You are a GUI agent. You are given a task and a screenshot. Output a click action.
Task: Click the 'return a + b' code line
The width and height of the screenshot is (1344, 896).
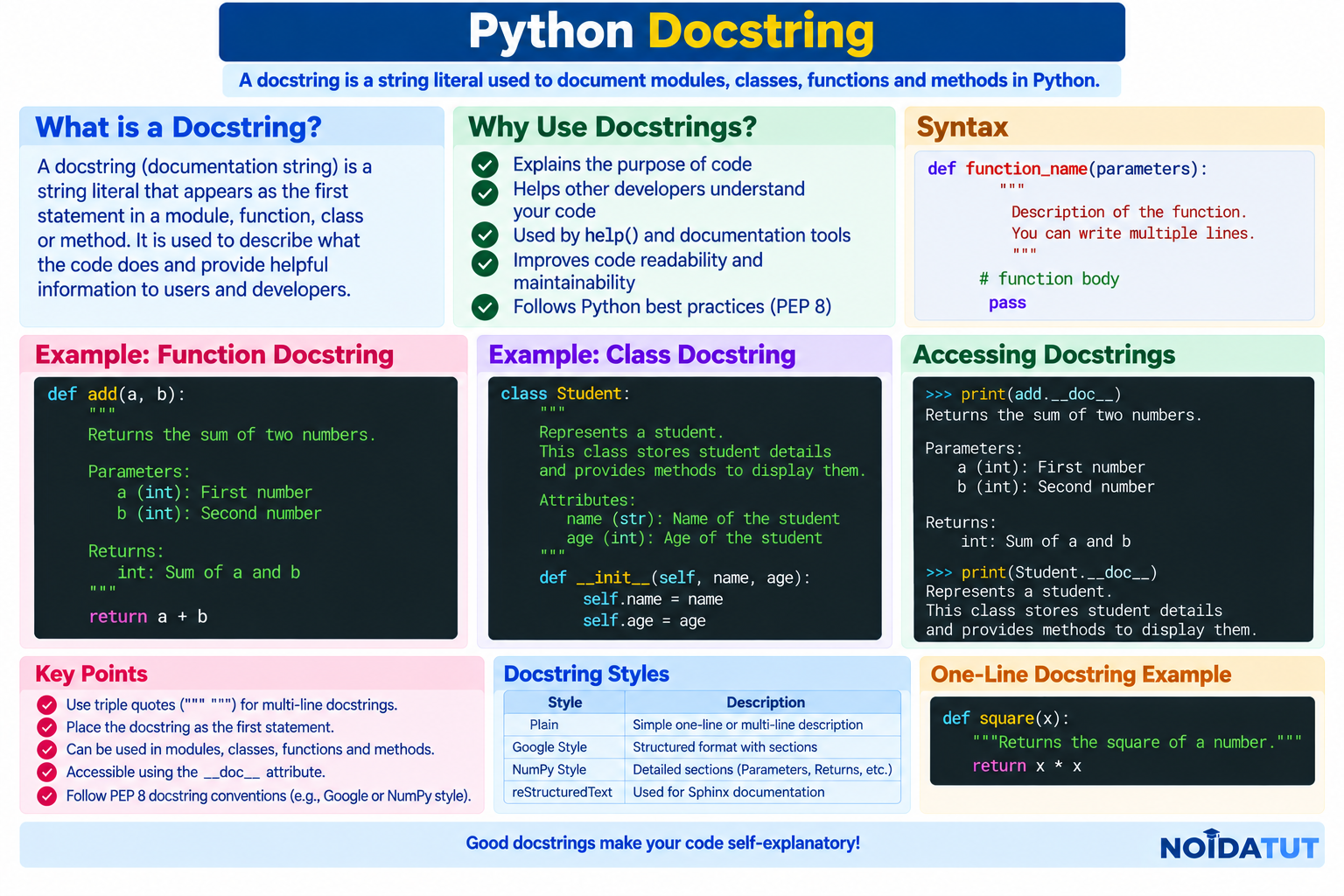(x=148, y=617)
